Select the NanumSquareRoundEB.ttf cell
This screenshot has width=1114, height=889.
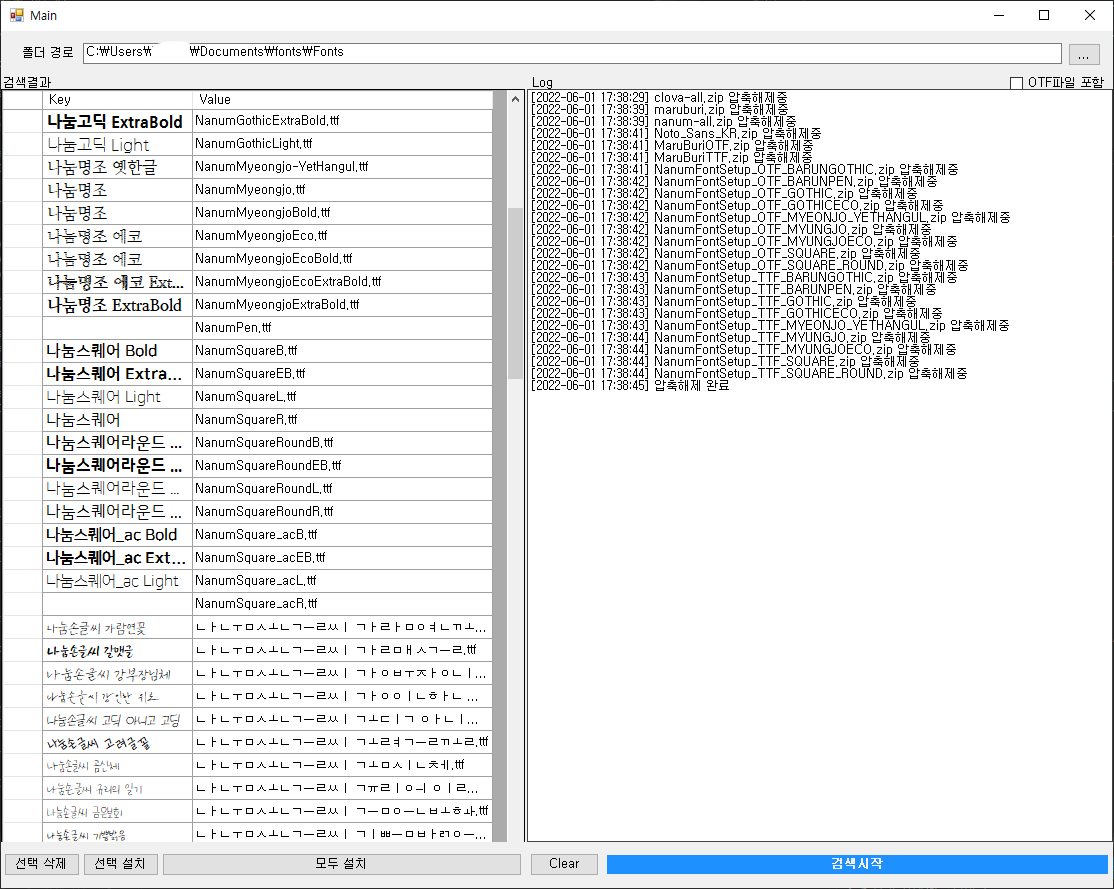[x=342, y=465]
